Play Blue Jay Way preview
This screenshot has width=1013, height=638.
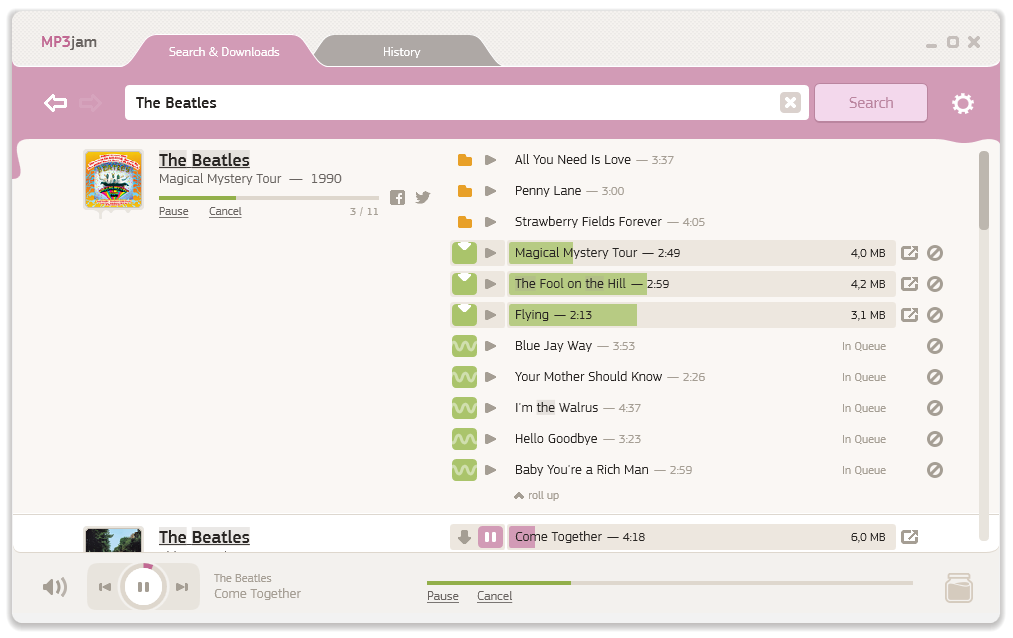point(490,346)
